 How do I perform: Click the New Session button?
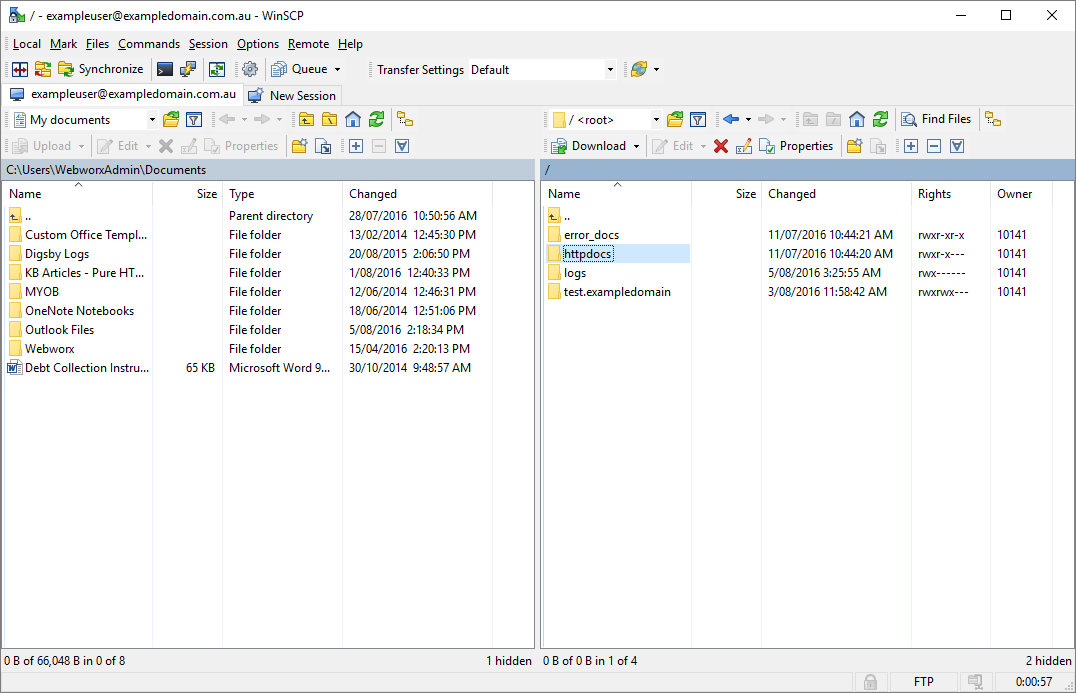click(x=292, y=95)
